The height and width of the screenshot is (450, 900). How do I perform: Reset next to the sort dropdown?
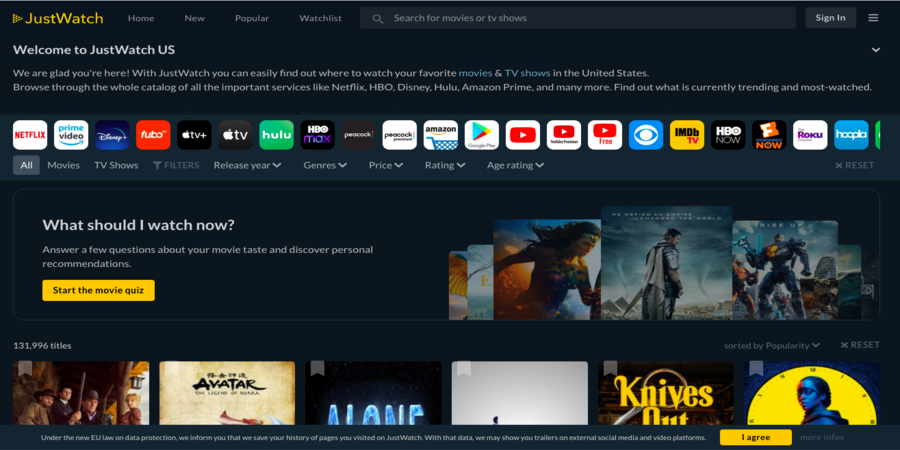coord(860,345)
